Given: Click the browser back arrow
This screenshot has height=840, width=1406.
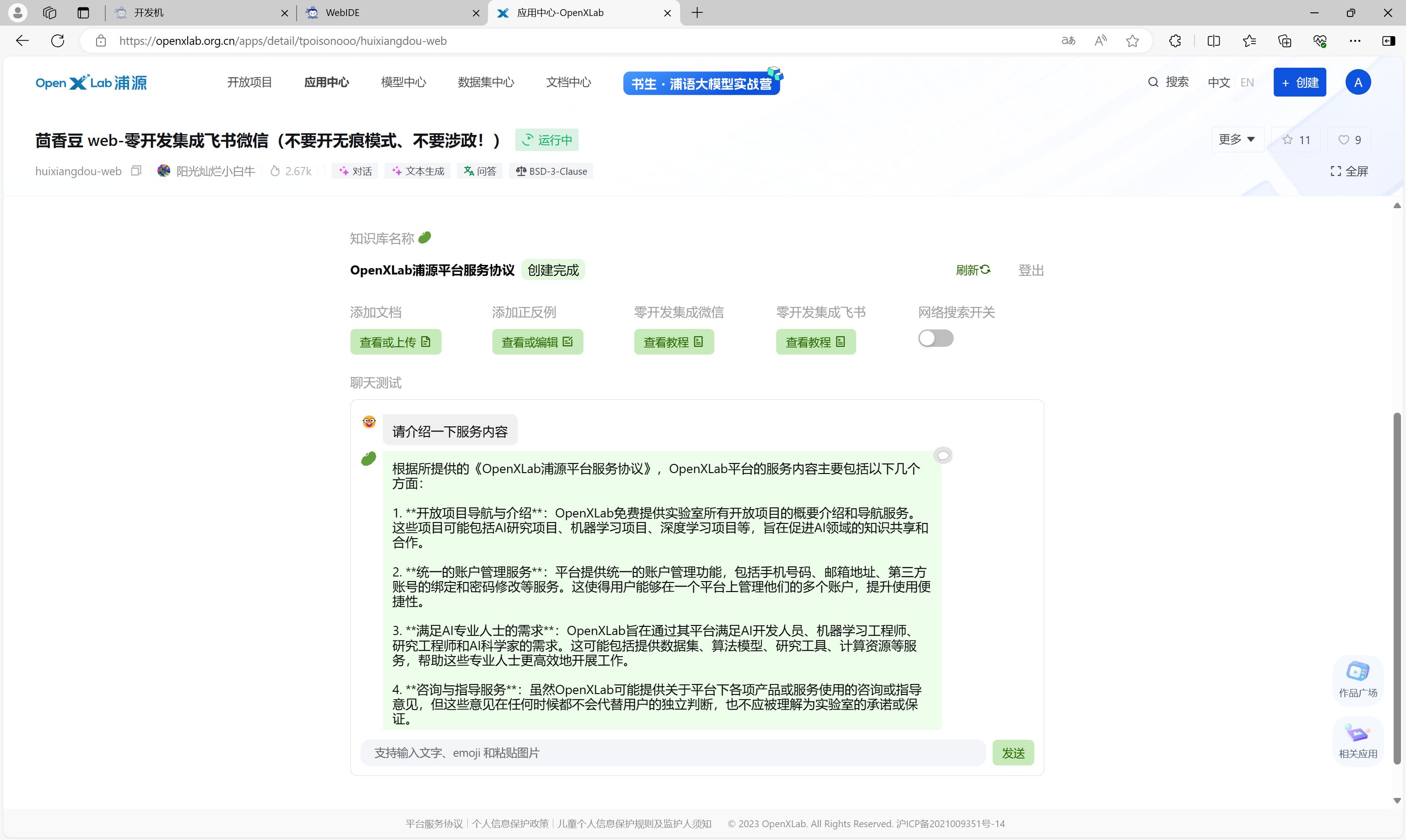Looking at the screenshot, I should tap(22, 41).
